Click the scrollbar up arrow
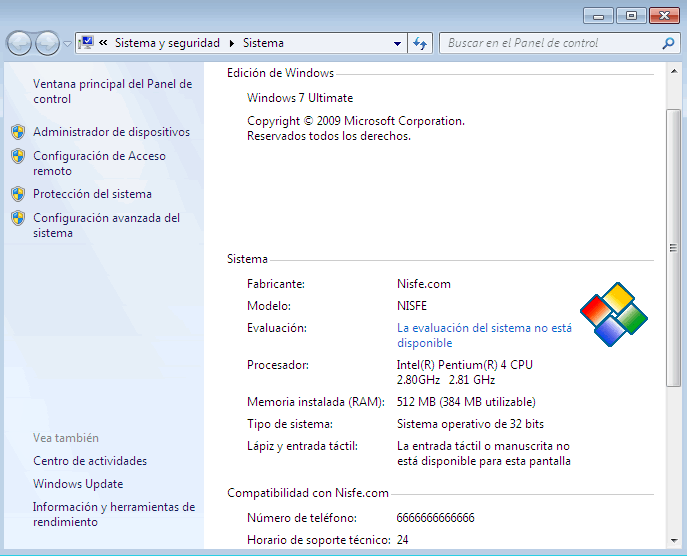 [x=674, y=71]
